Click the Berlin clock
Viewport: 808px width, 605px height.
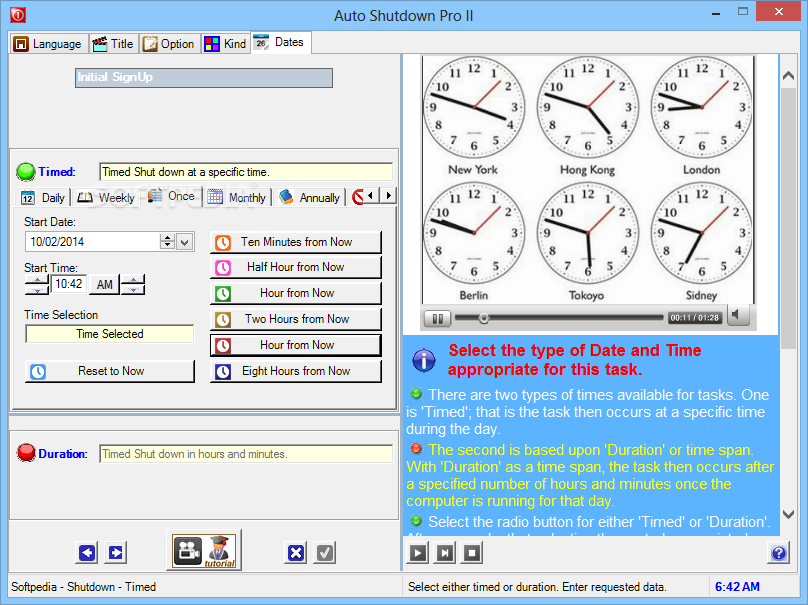pos(474,233)
